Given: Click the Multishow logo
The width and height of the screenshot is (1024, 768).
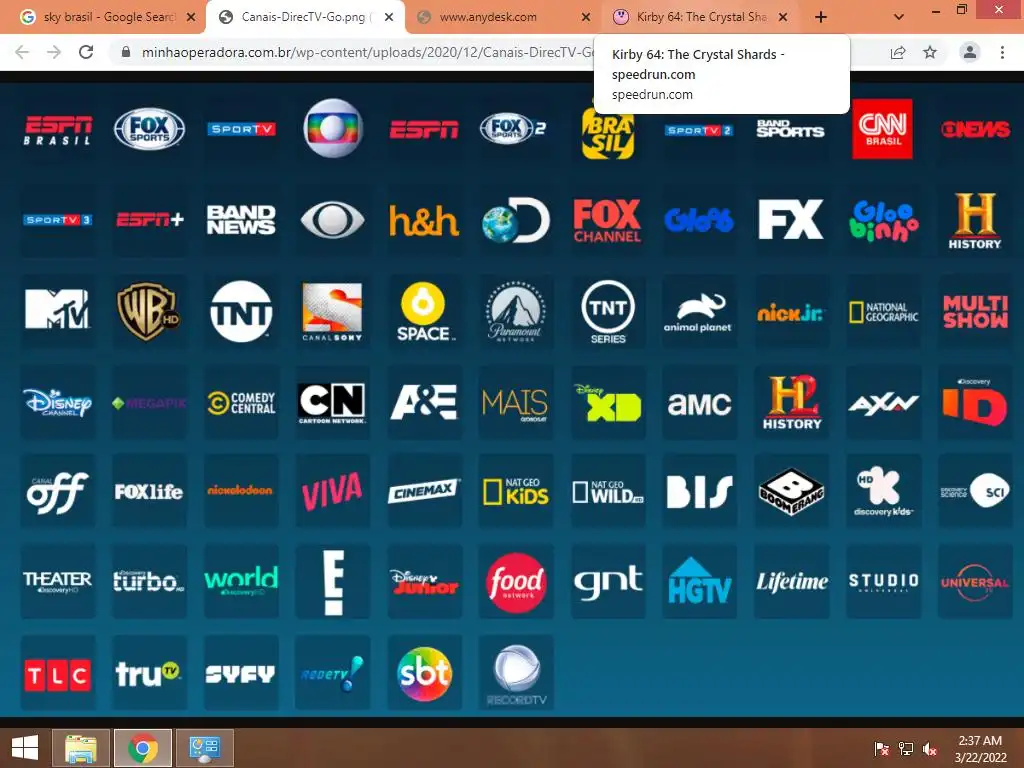Looking at the screenshot, I should point(975,312).
